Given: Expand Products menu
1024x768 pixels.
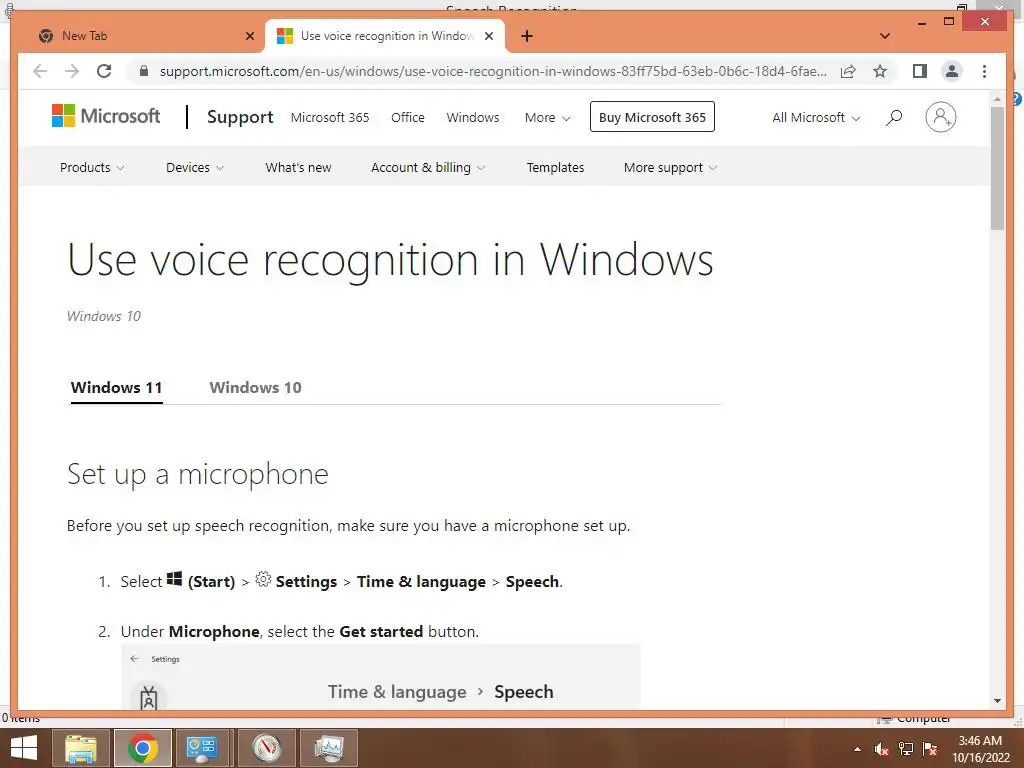Looking at the screenshot, I should click(91, 168).
